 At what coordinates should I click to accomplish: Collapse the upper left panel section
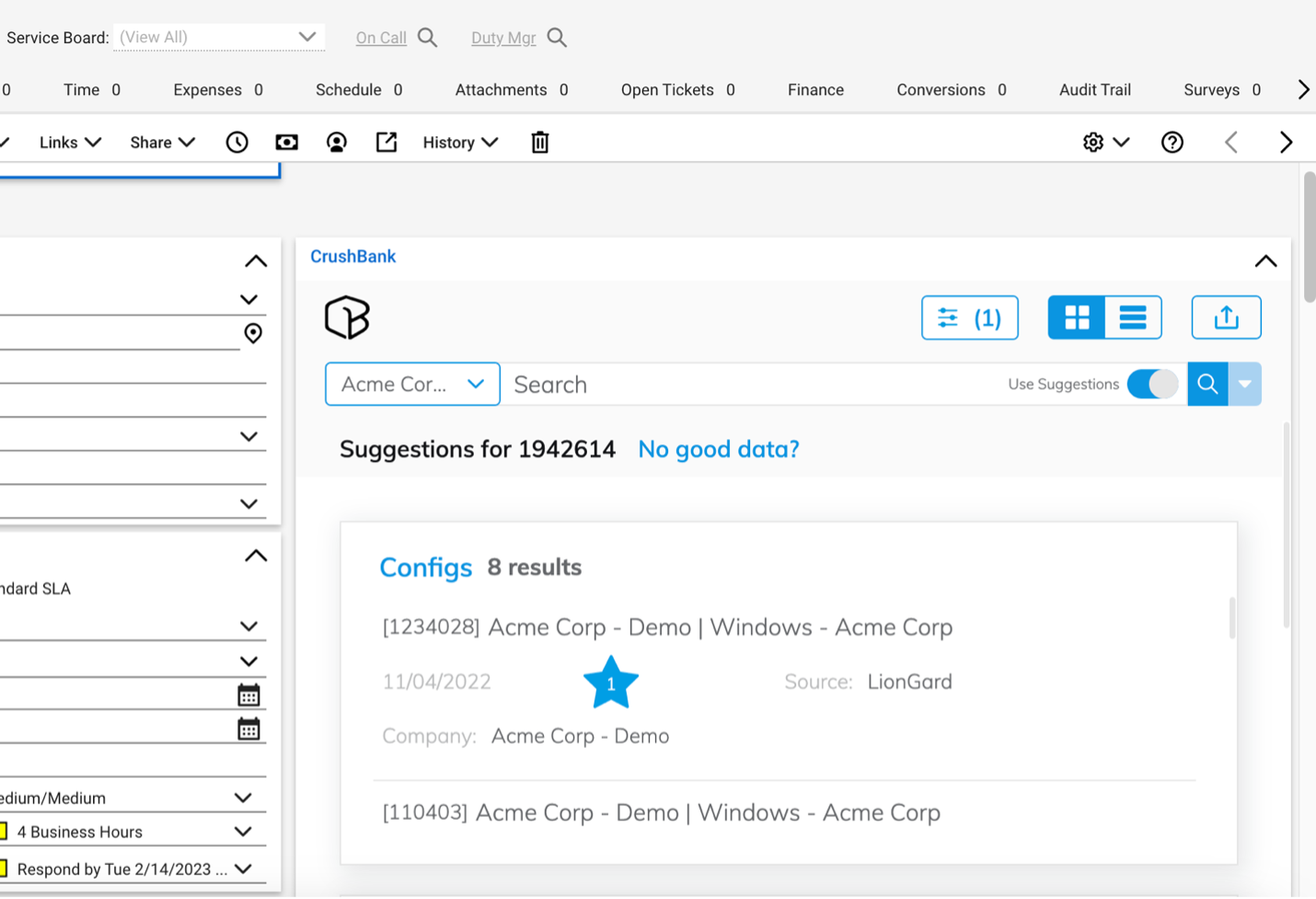[256, 261]
